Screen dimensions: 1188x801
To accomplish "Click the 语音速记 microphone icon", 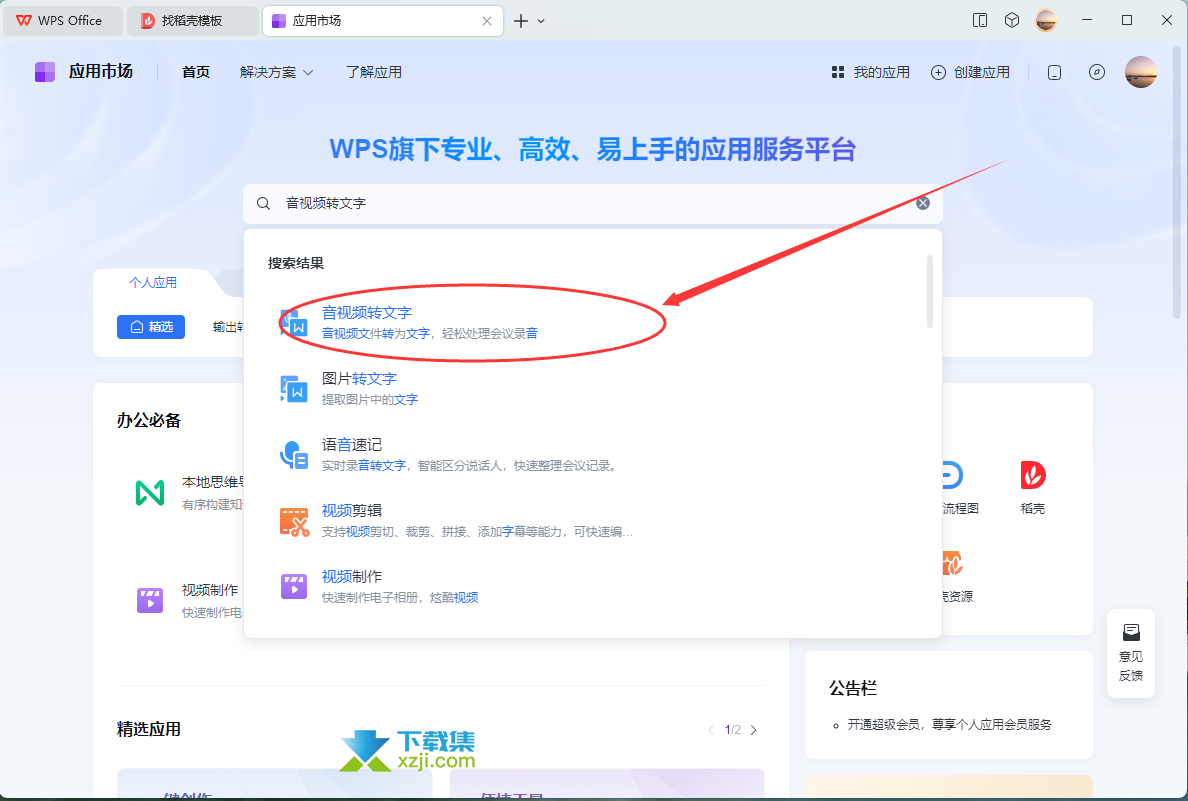I will coord(294,455).
